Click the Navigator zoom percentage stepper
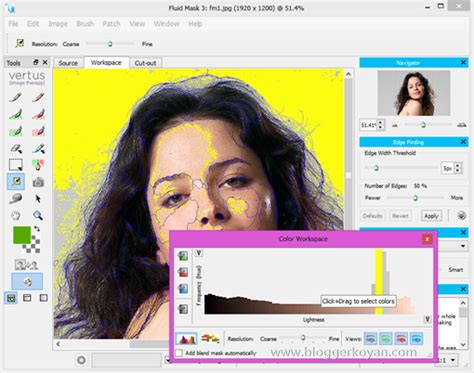The image size is (474, 373). coord(380,125)
